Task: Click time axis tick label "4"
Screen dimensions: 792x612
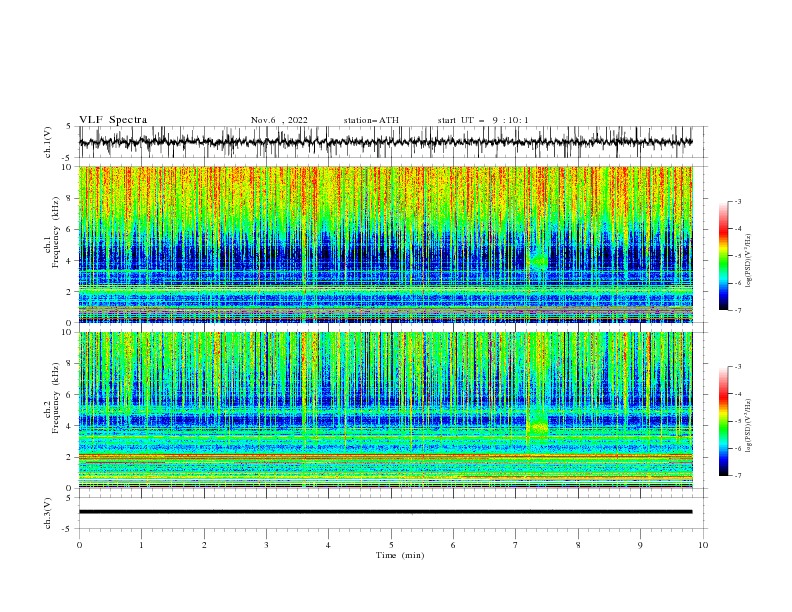Action: (x=328, y=545)
